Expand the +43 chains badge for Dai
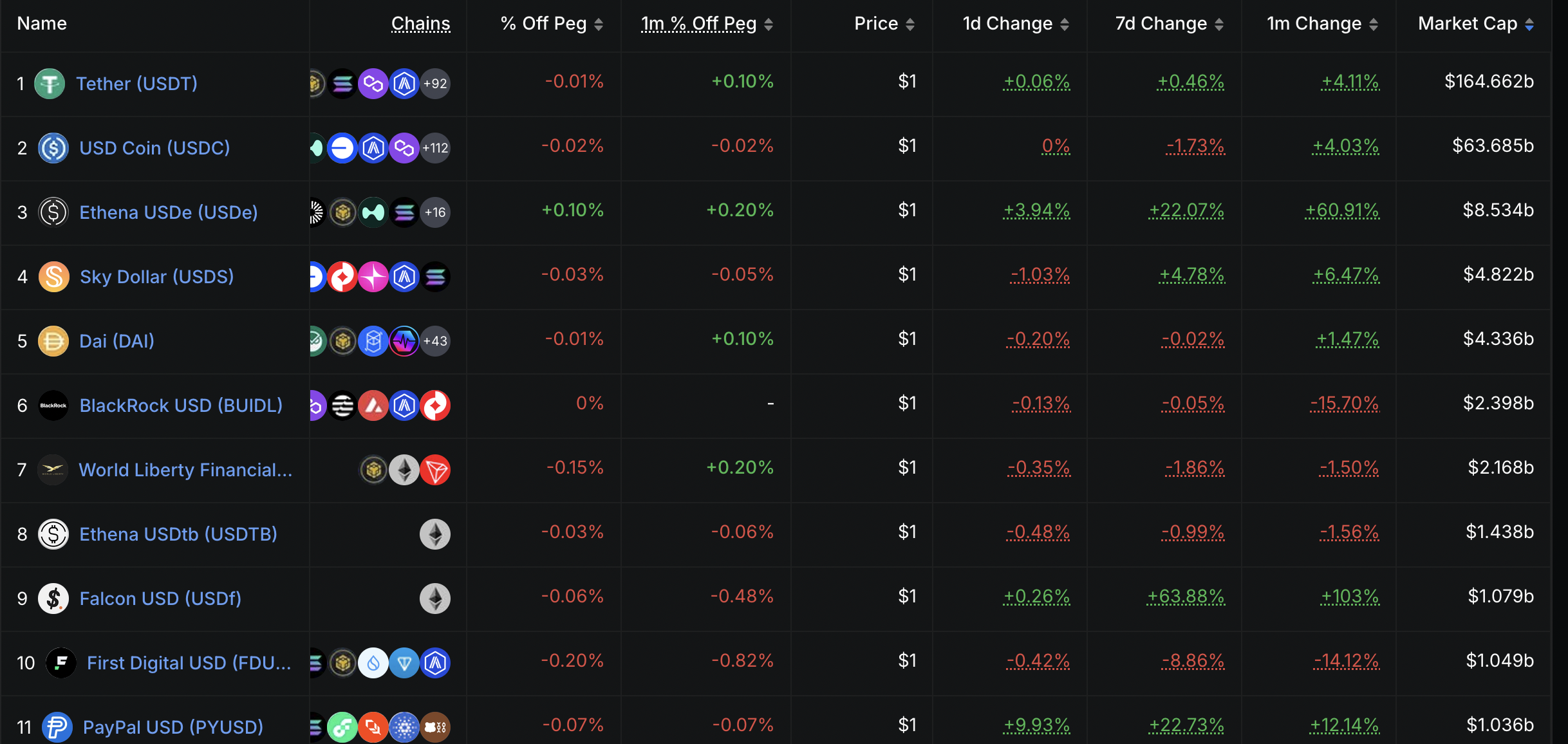 click(435, 341)
